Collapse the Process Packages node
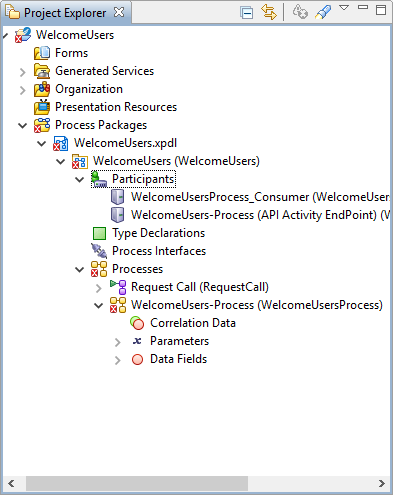The height and width of the screenshot is (495, 393). (x=22, y=126)
